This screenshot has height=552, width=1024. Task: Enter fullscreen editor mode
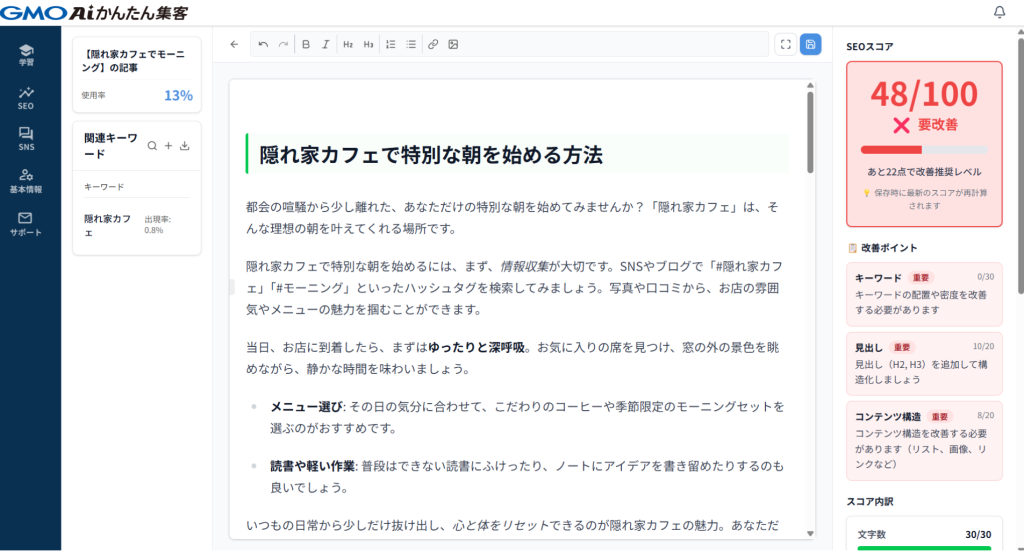[x=785, y=44]
